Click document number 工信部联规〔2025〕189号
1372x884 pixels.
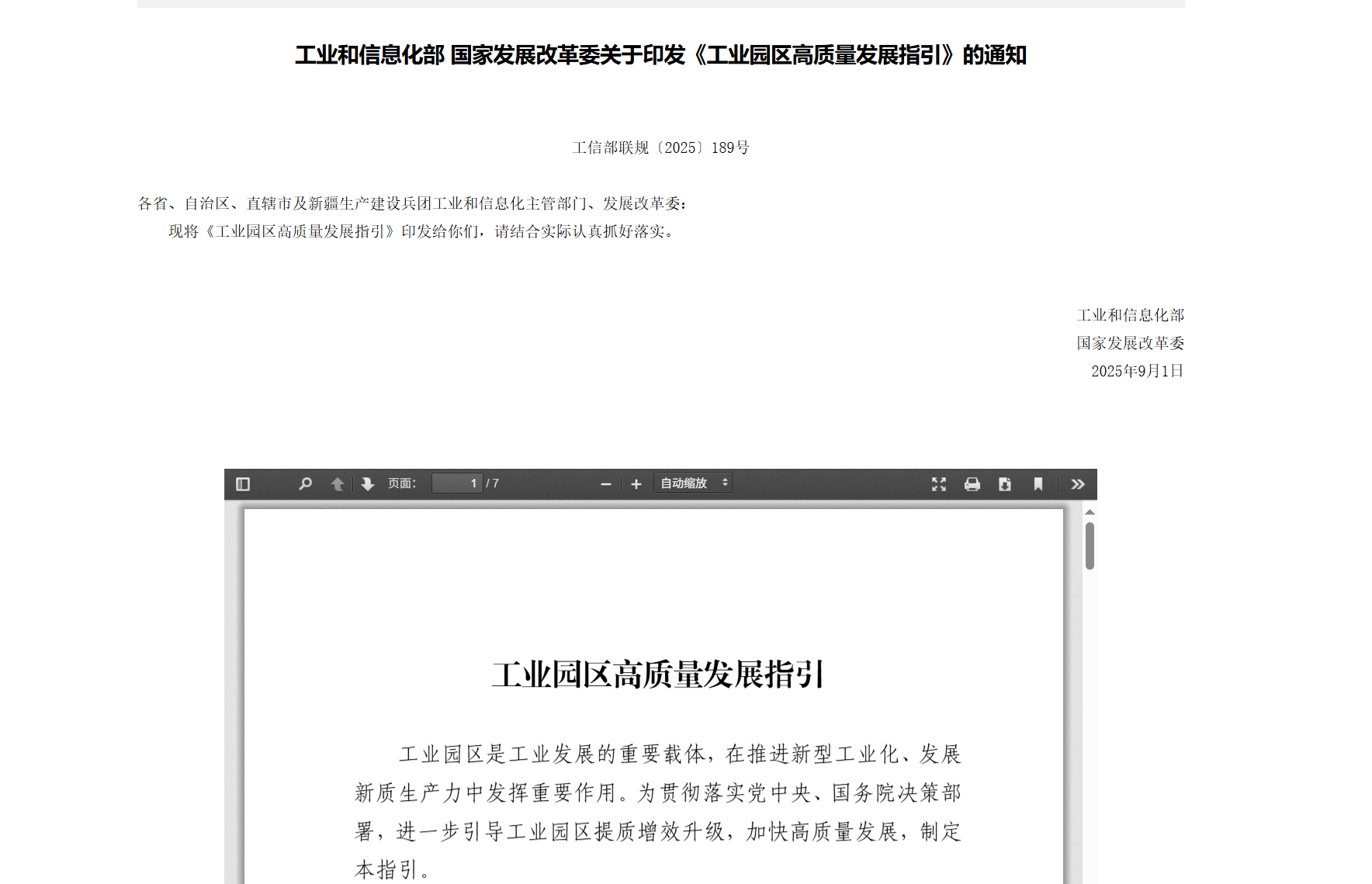[x=660, y=147]
